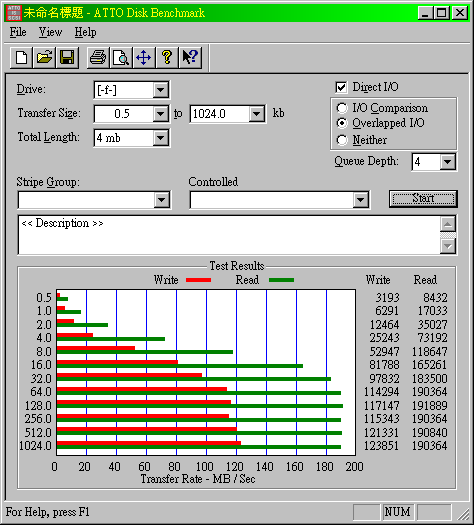The height and width of the screenshot is (525, 474).
Task: Click the Start benchmark button
Action: coord(423,199)
